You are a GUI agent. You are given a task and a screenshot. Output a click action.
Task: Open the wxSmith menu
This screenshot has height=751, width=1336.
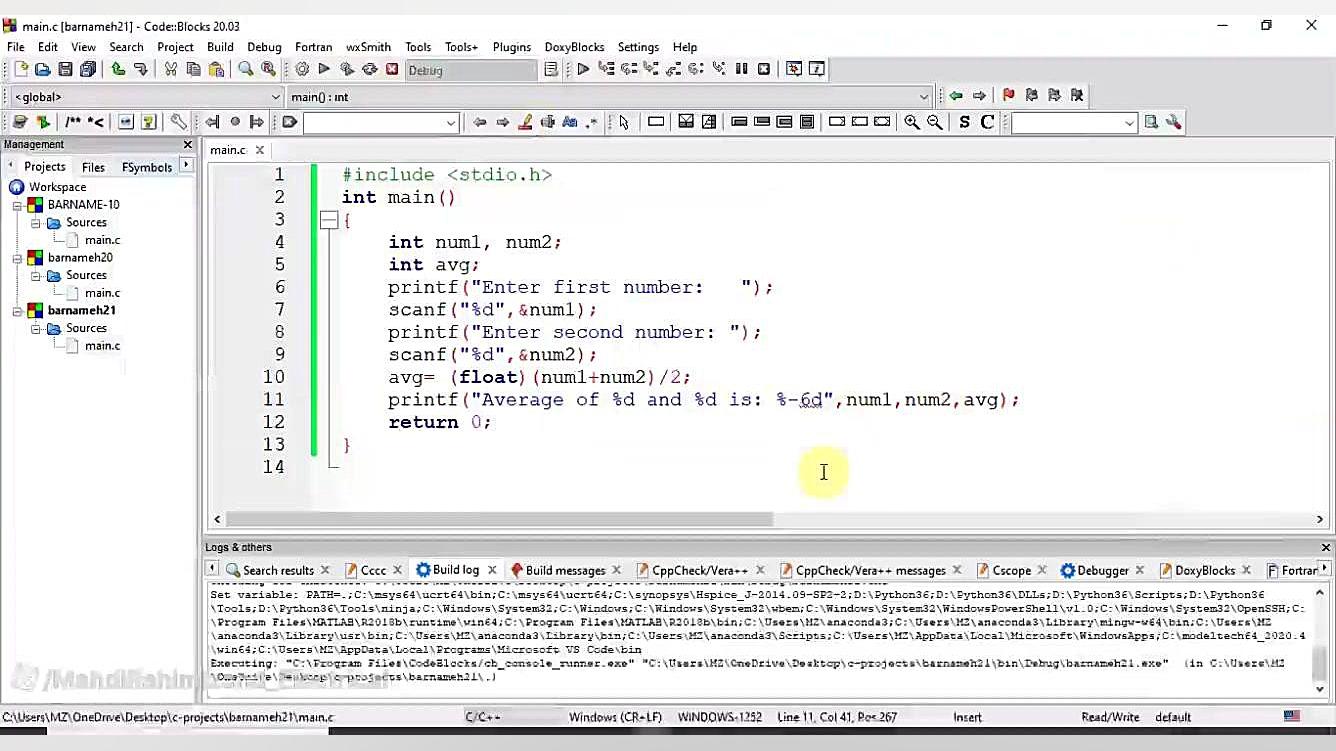368,47
